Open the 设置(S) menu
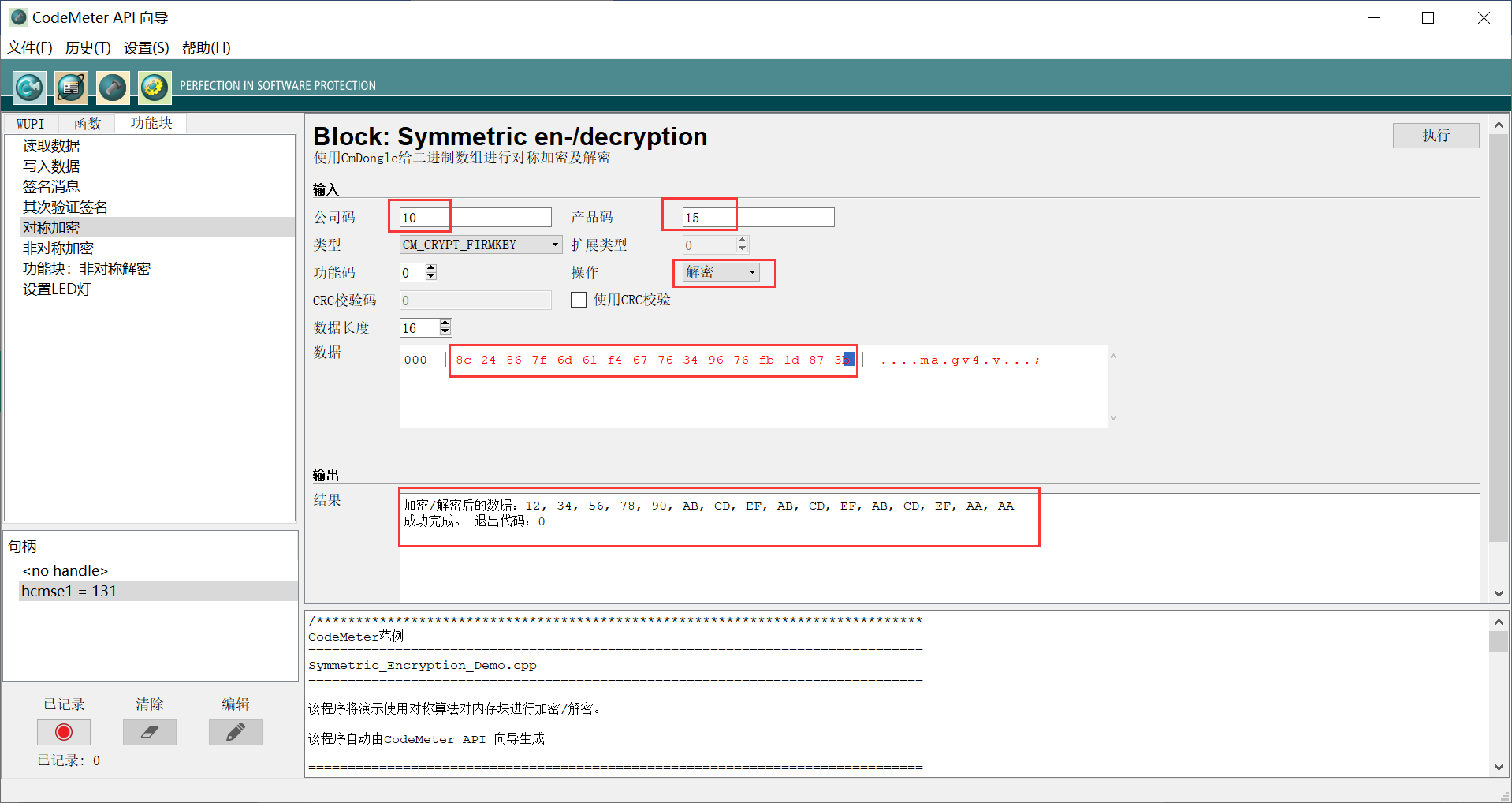The width and height of the screenshot is (1512, 803). 146,48
